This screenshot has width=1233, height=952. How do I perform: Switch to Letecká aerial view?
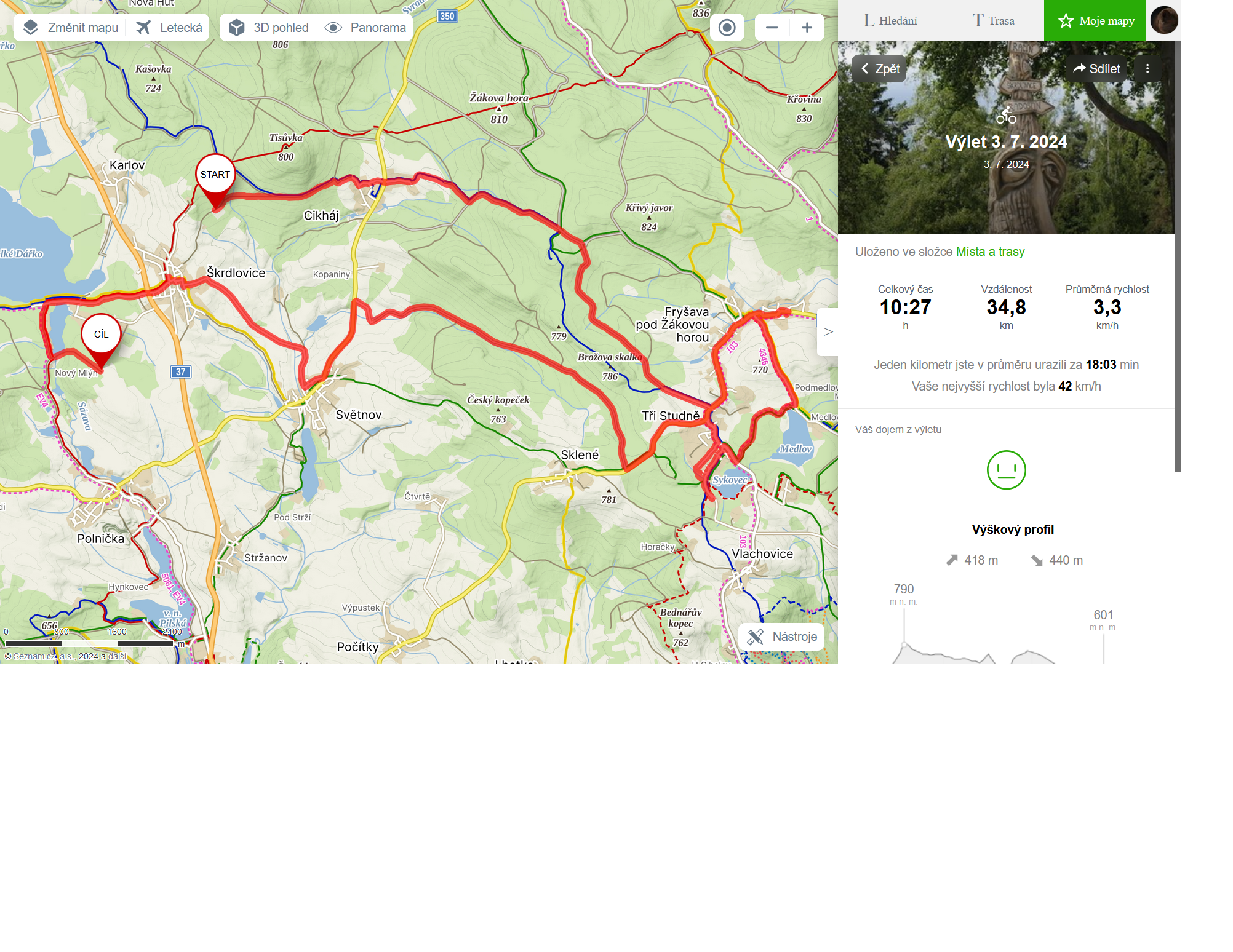pyautogui.click(x=169, y=28)
